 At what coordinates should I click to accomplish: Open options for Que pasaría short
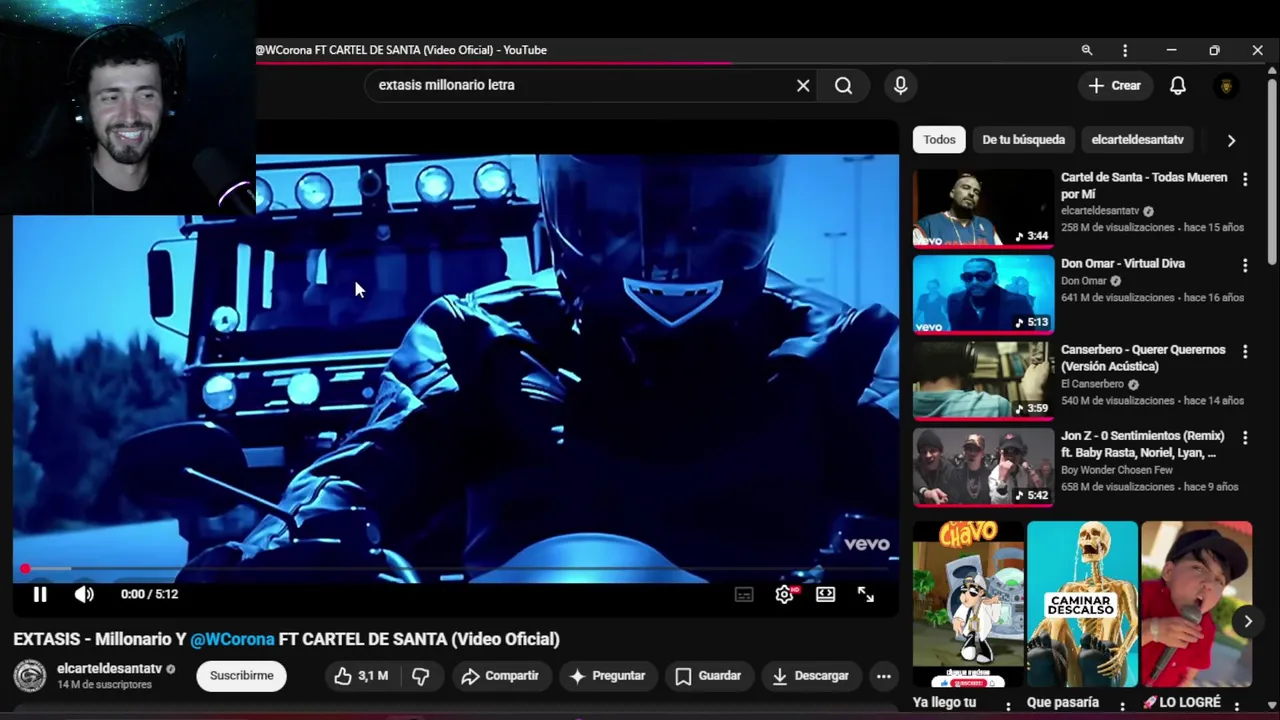1122,705
